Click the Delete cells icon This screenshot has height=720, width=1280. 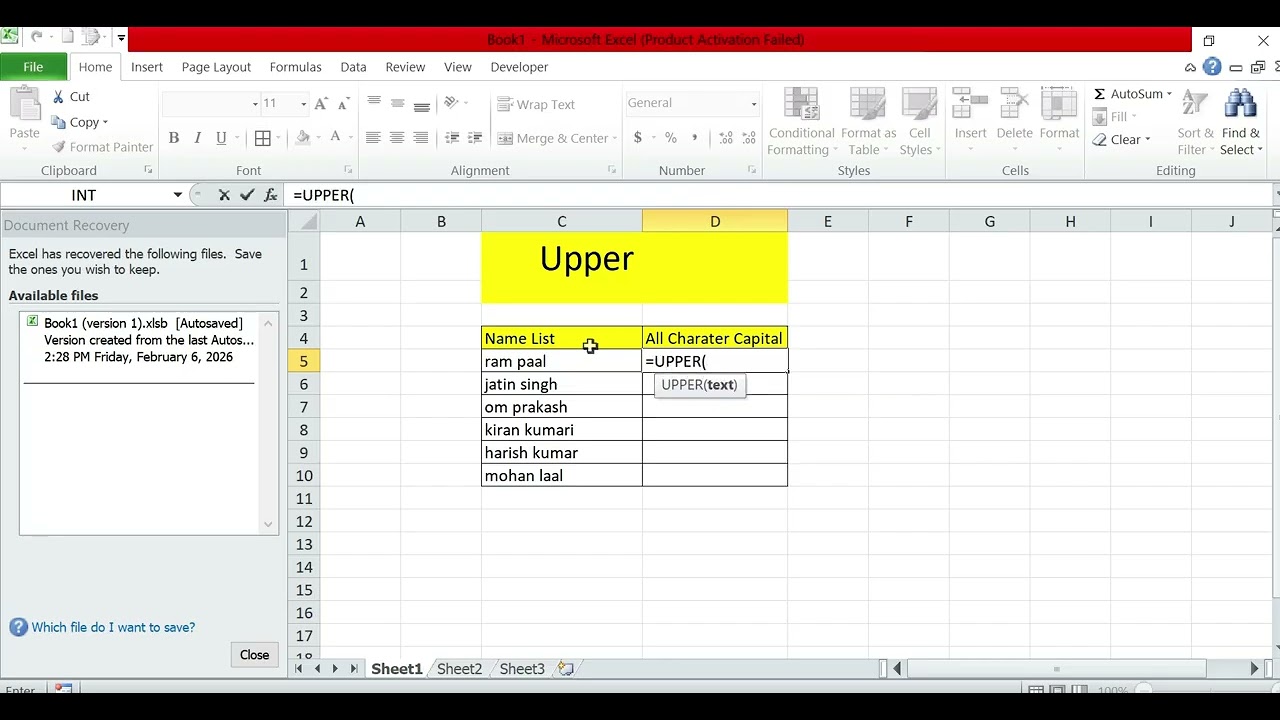(1014, 105)
